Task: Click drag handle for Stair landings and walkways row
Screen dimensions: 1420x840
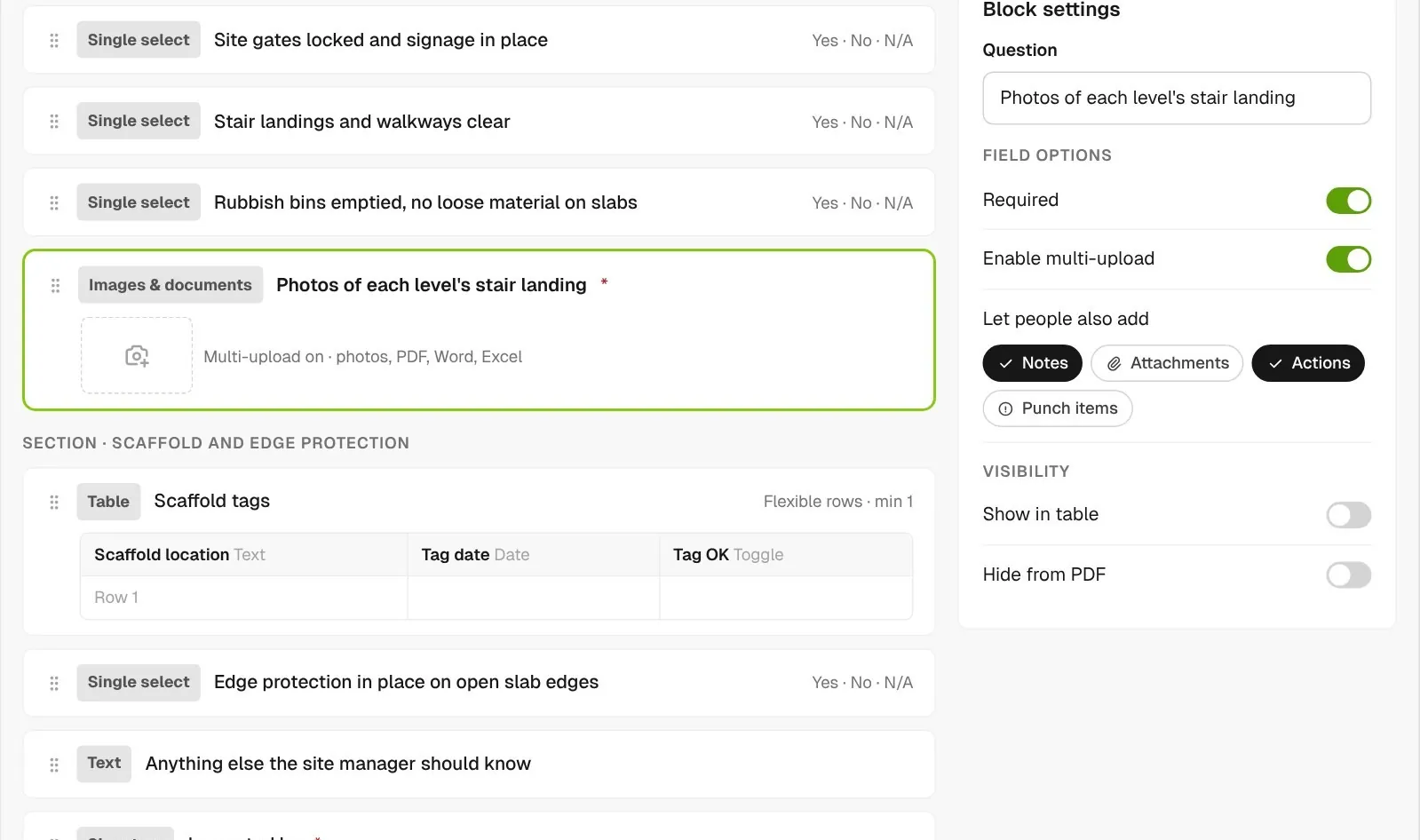Action: (x=54, y=122)
